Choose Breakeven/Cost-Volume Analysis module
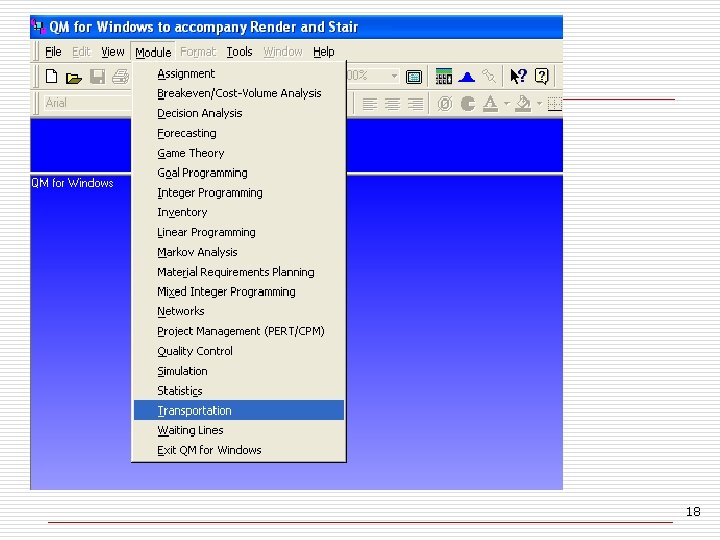Image resolution: width=720 pixels, height=540 pixels. click(x=239, y=94)
